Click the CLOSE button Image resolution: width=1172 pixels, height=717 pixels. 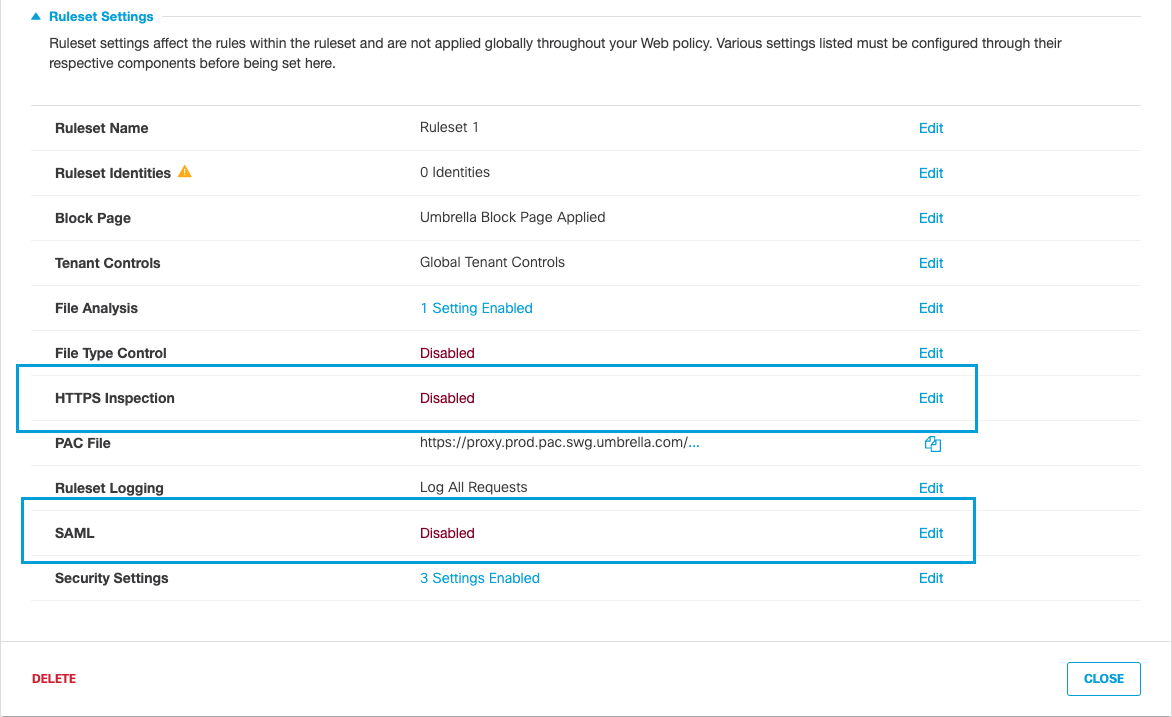(1103, 678)
